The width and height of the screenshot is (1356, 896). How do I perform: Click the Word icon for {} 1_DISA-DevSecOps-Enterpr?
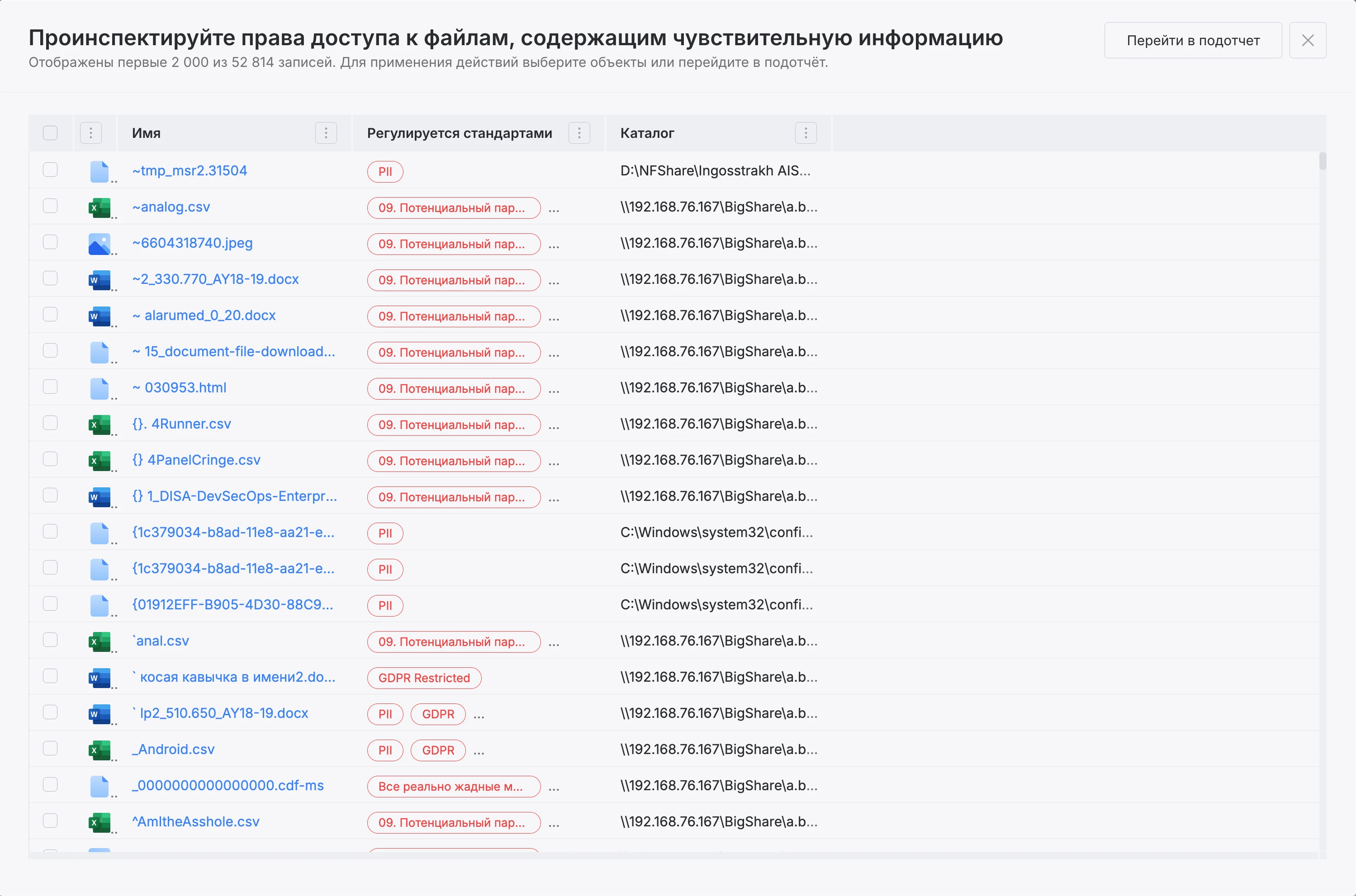(x=100, y=497)
